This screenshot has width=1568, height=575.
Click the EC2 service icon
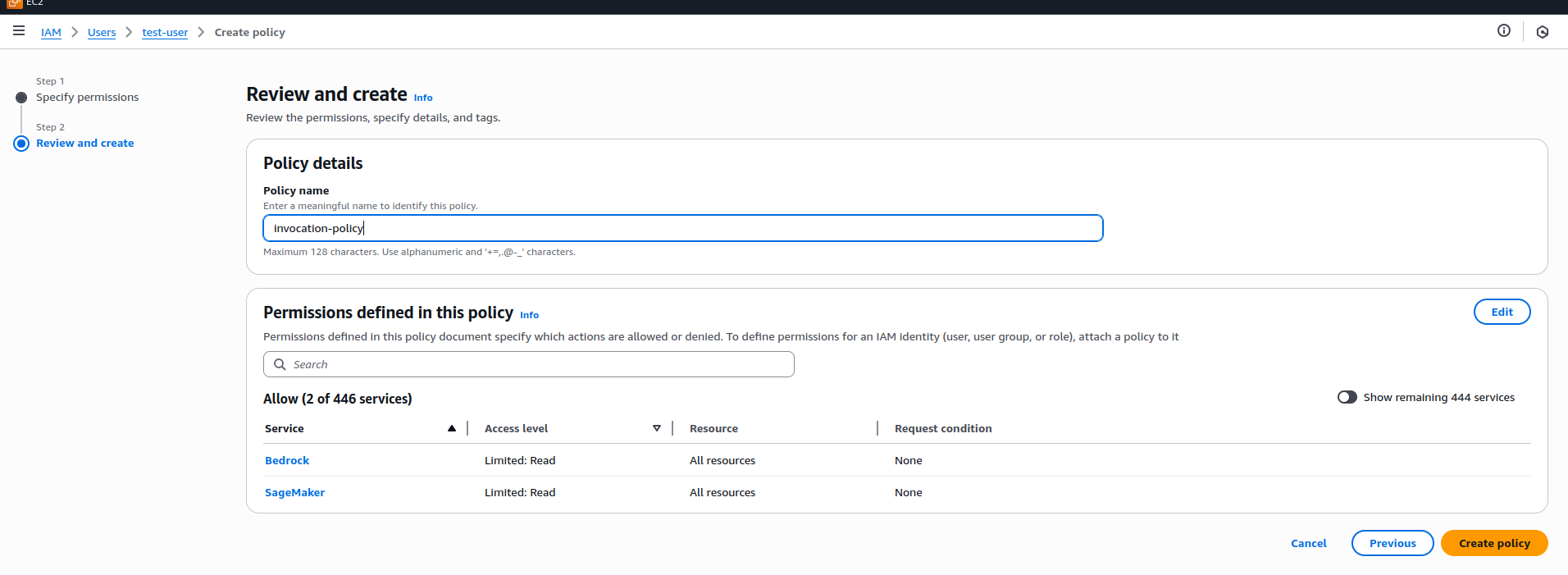[x=14, y=3]
